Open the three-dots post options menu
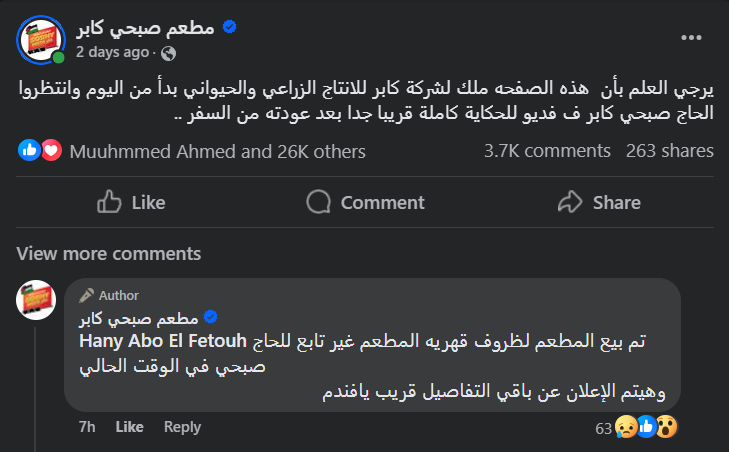Image resolution: width=729 pixels, height=452 pixels. [691, 37]
